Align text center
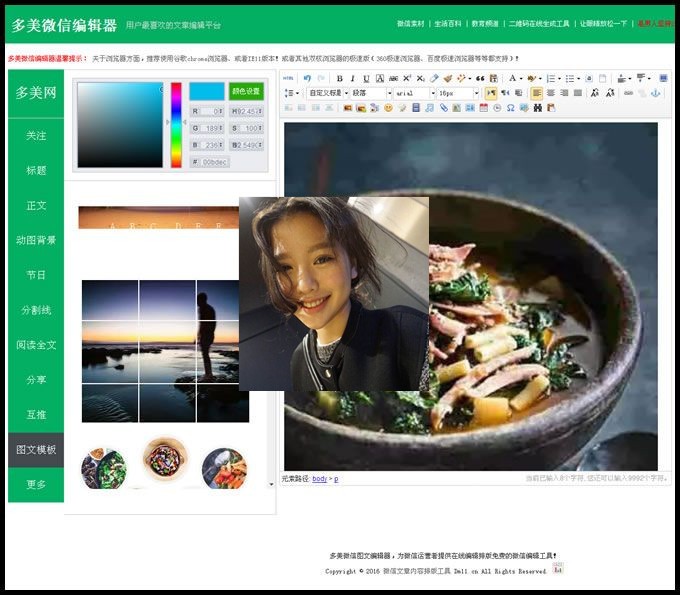The width and height of the screenshot is (680, 595). pos(550,93)
